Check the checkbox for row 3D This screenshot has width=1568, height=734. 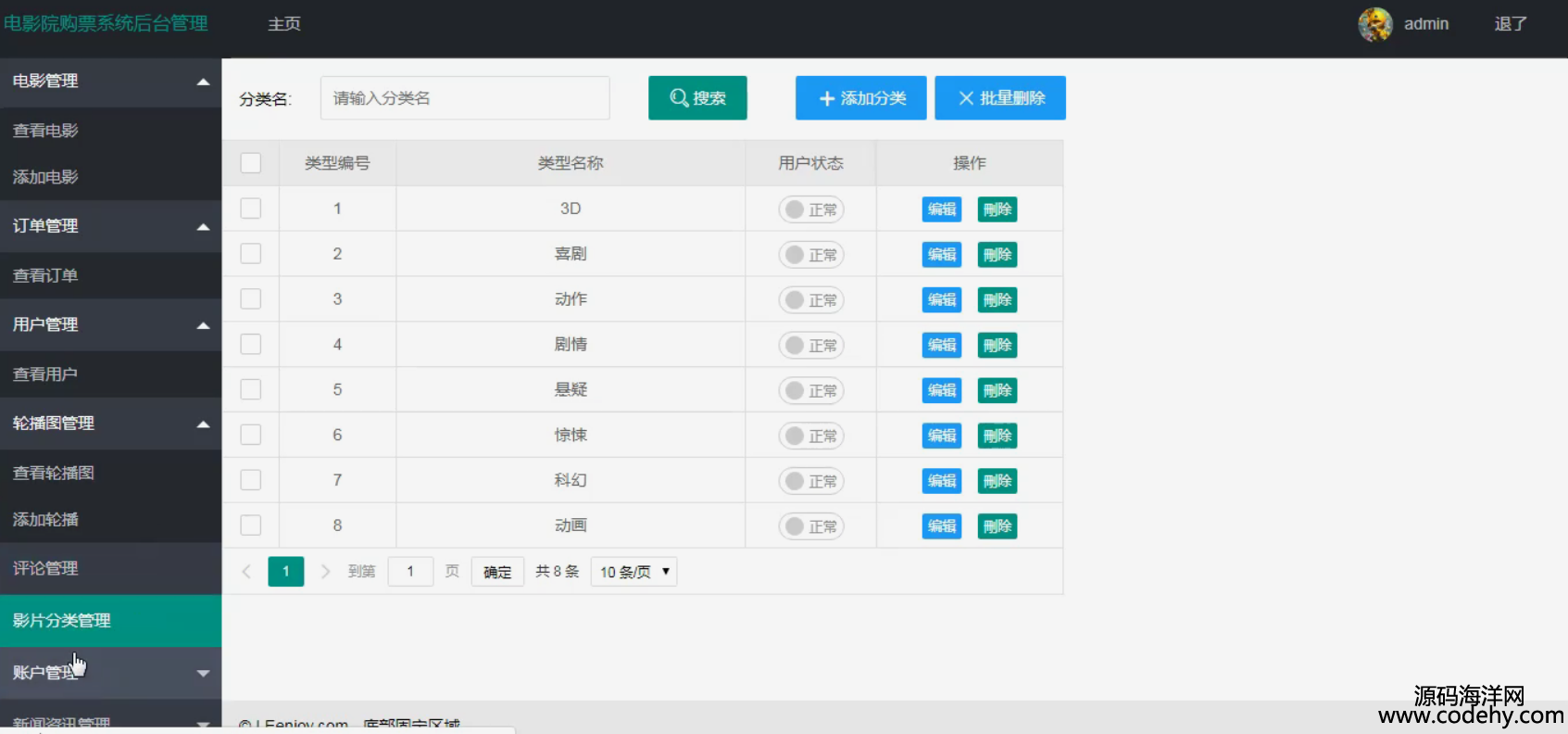click(251, 209)
